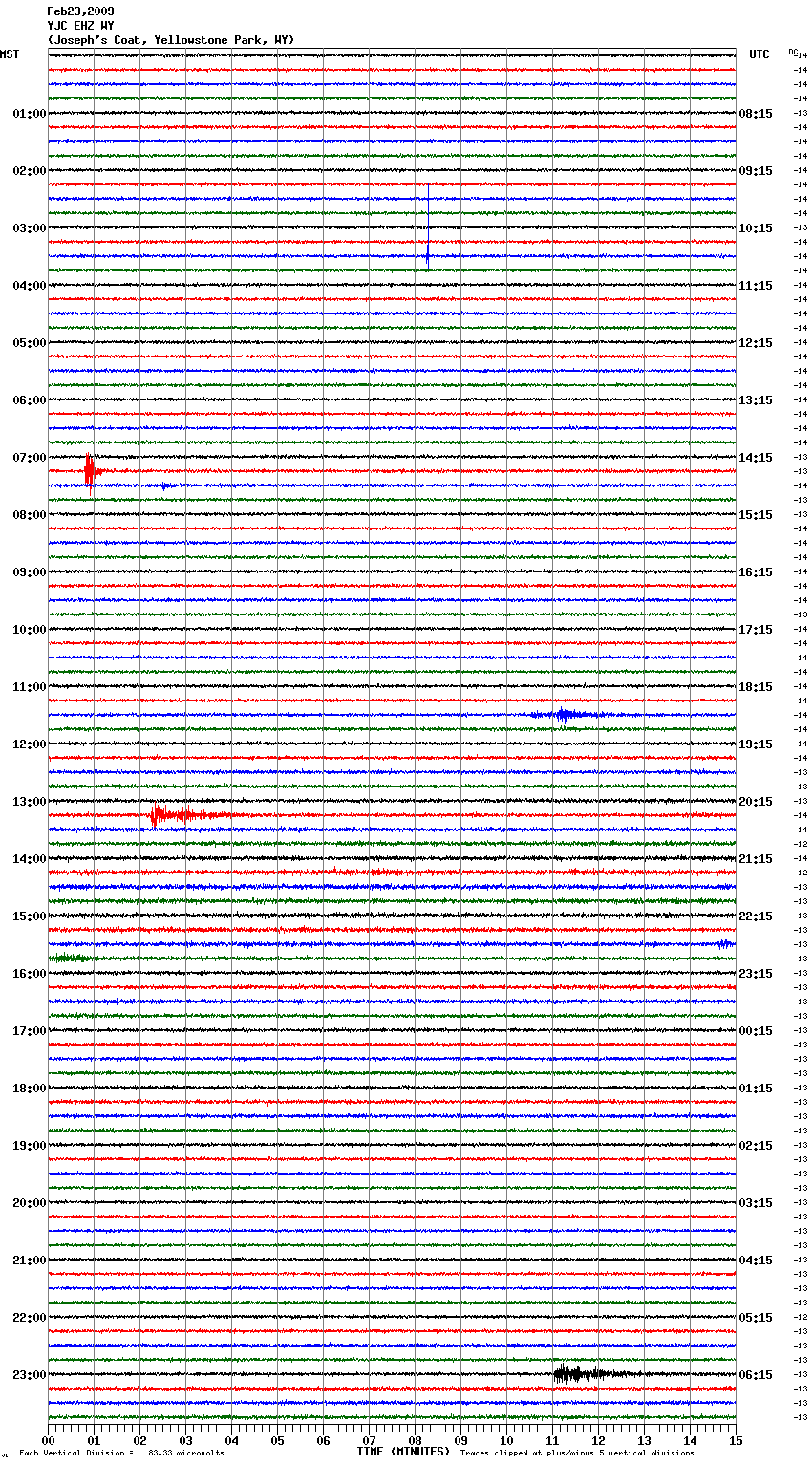812x1466 pixels.
Task: Select the station code YJC EHZ WY
Action: point(80,26)
